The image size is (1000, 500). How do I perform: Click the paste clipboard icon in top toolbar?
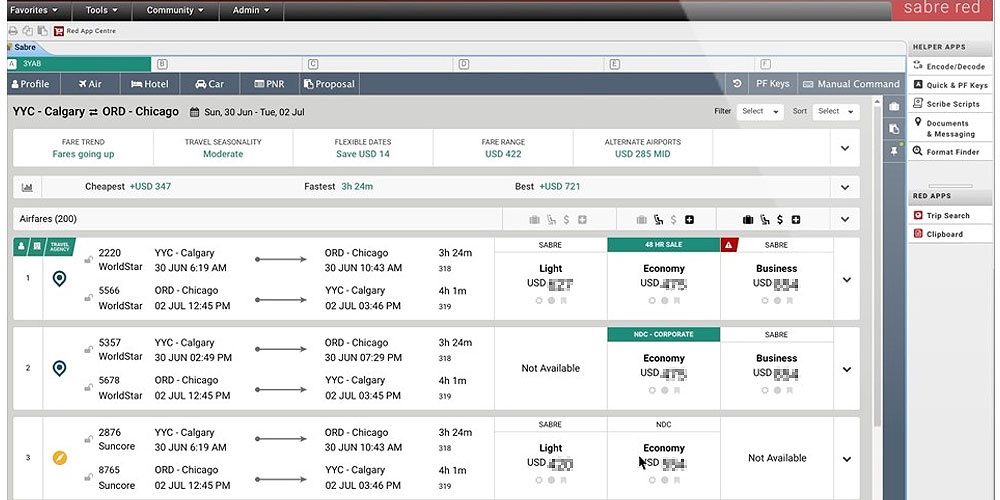click(42, 31)
